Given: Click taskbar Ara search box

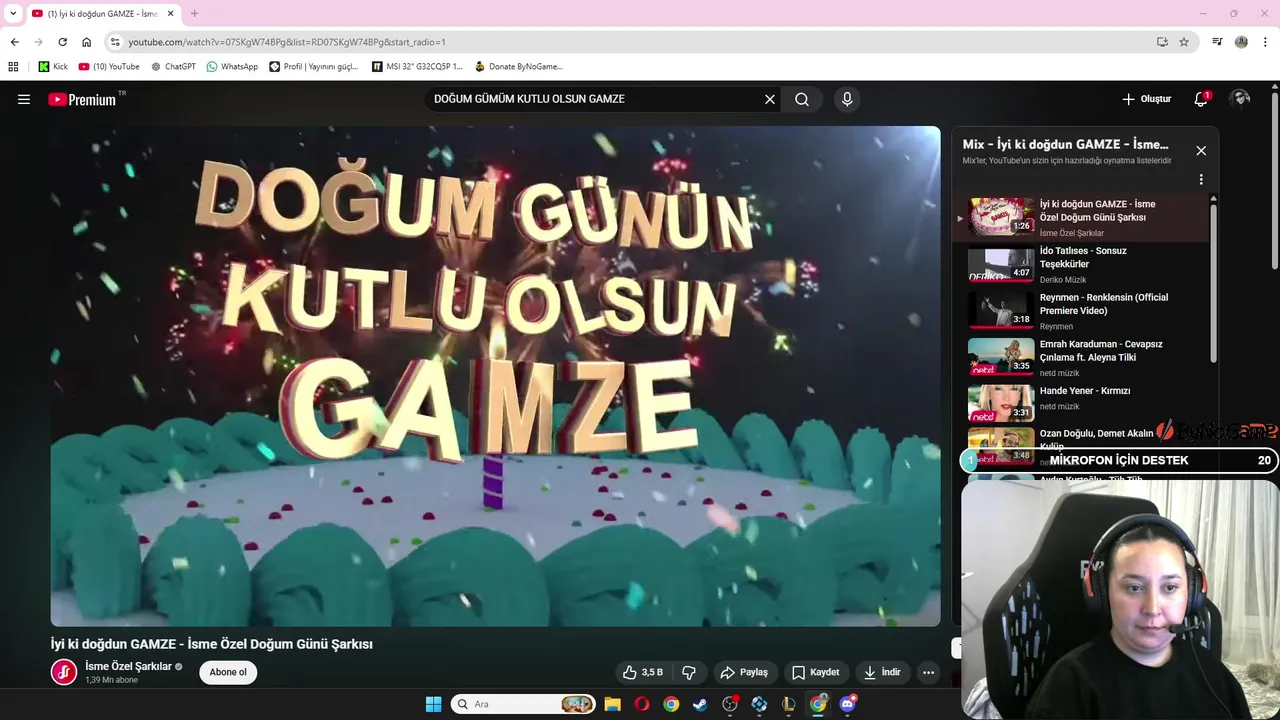Looking at the screenshot, I should pos(523,704).
